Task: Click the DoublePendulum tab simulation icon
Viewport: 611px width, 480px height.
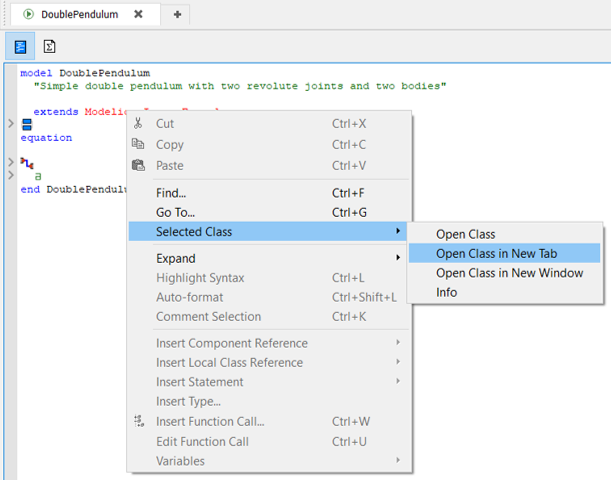Action: tap(28, 14)
